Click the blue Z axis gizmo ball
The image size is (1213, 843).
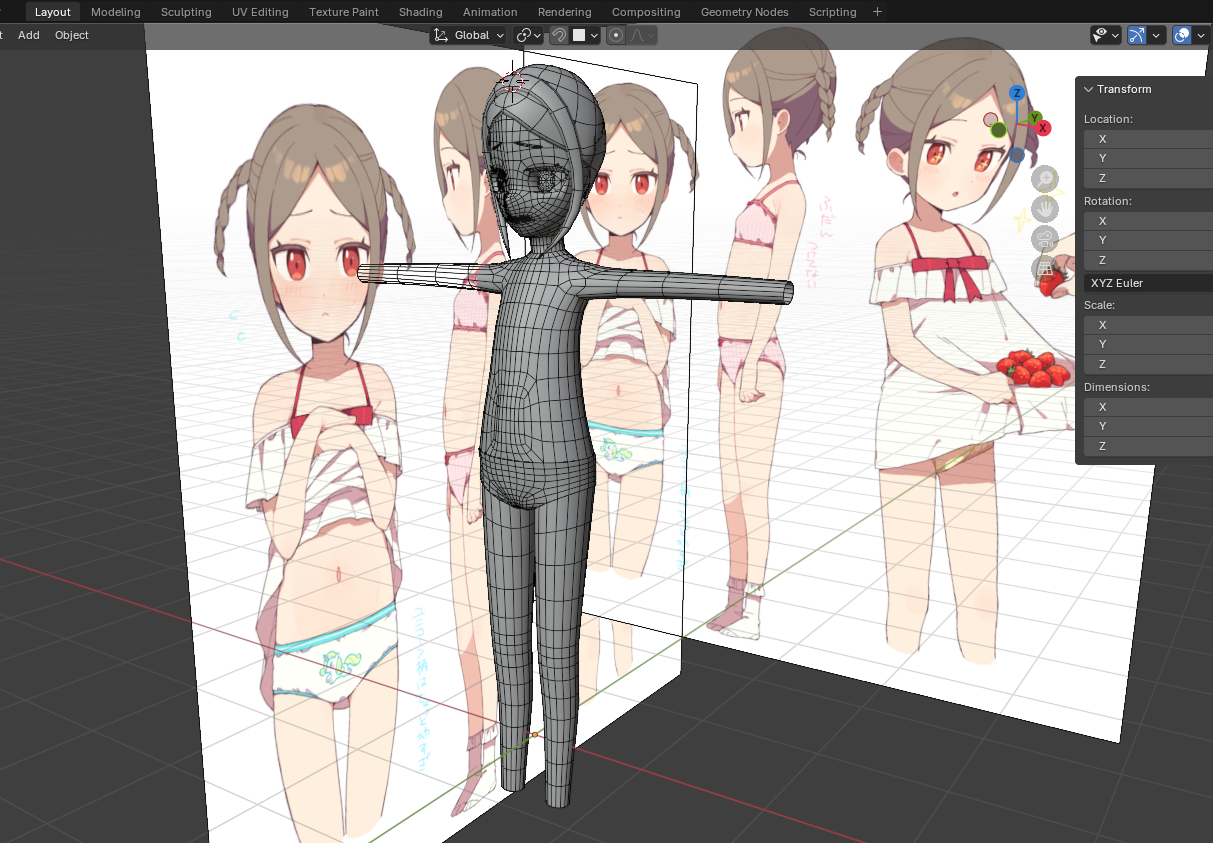[x=1017, y=93]
